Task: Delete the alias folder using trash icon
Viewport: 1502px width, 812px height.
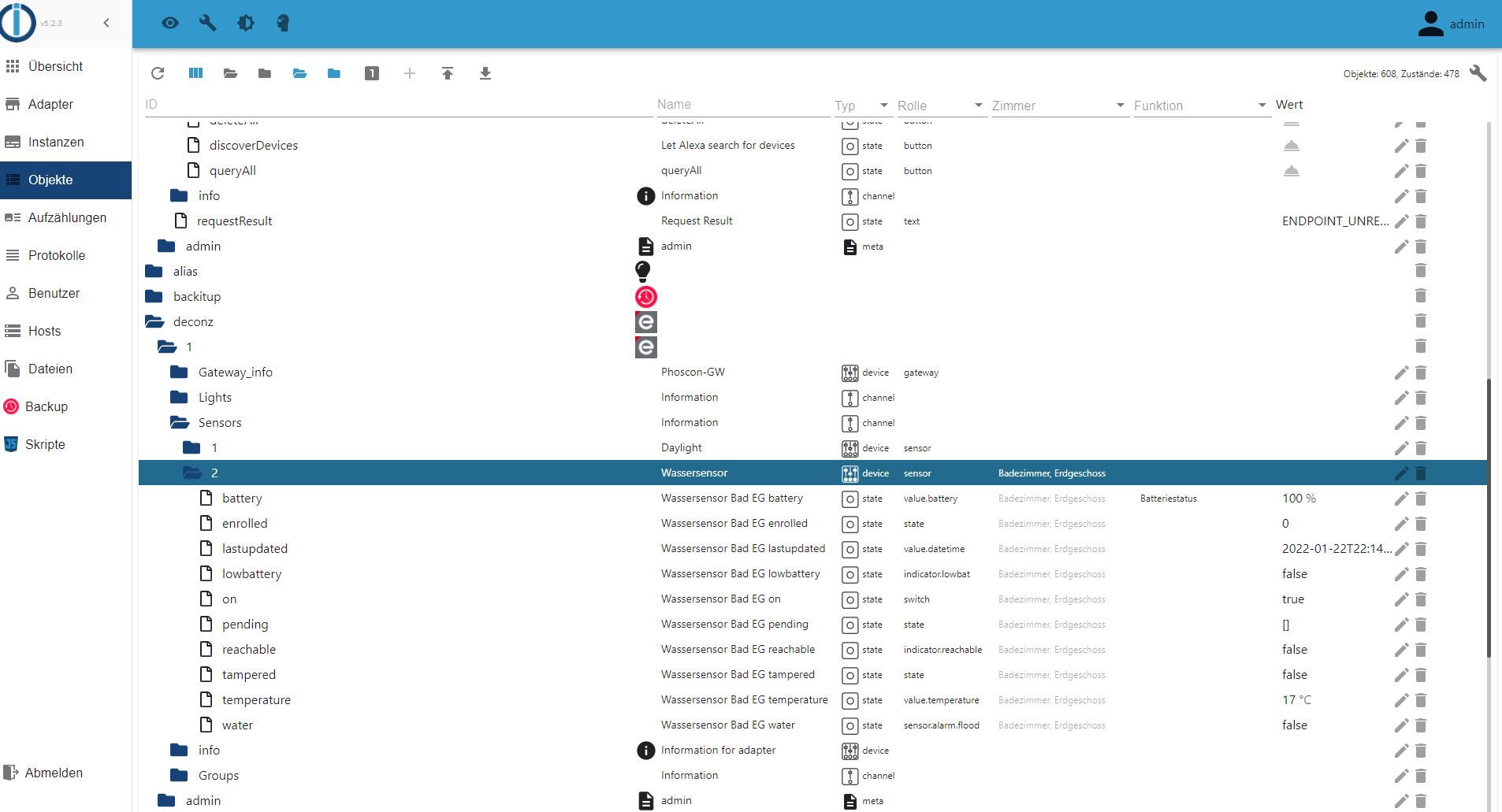Action: (x=1421, y=271)
